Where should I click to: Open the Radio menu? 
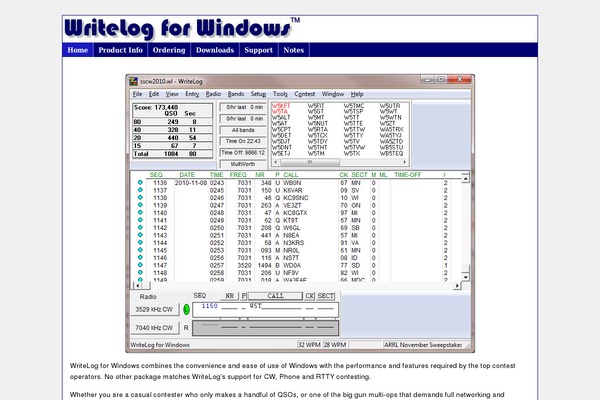click(213, 94)
